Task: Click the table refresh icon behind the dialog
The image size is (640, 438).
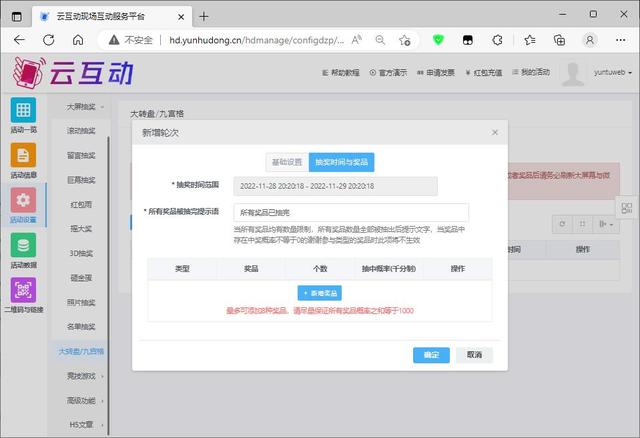Action: 562,224
